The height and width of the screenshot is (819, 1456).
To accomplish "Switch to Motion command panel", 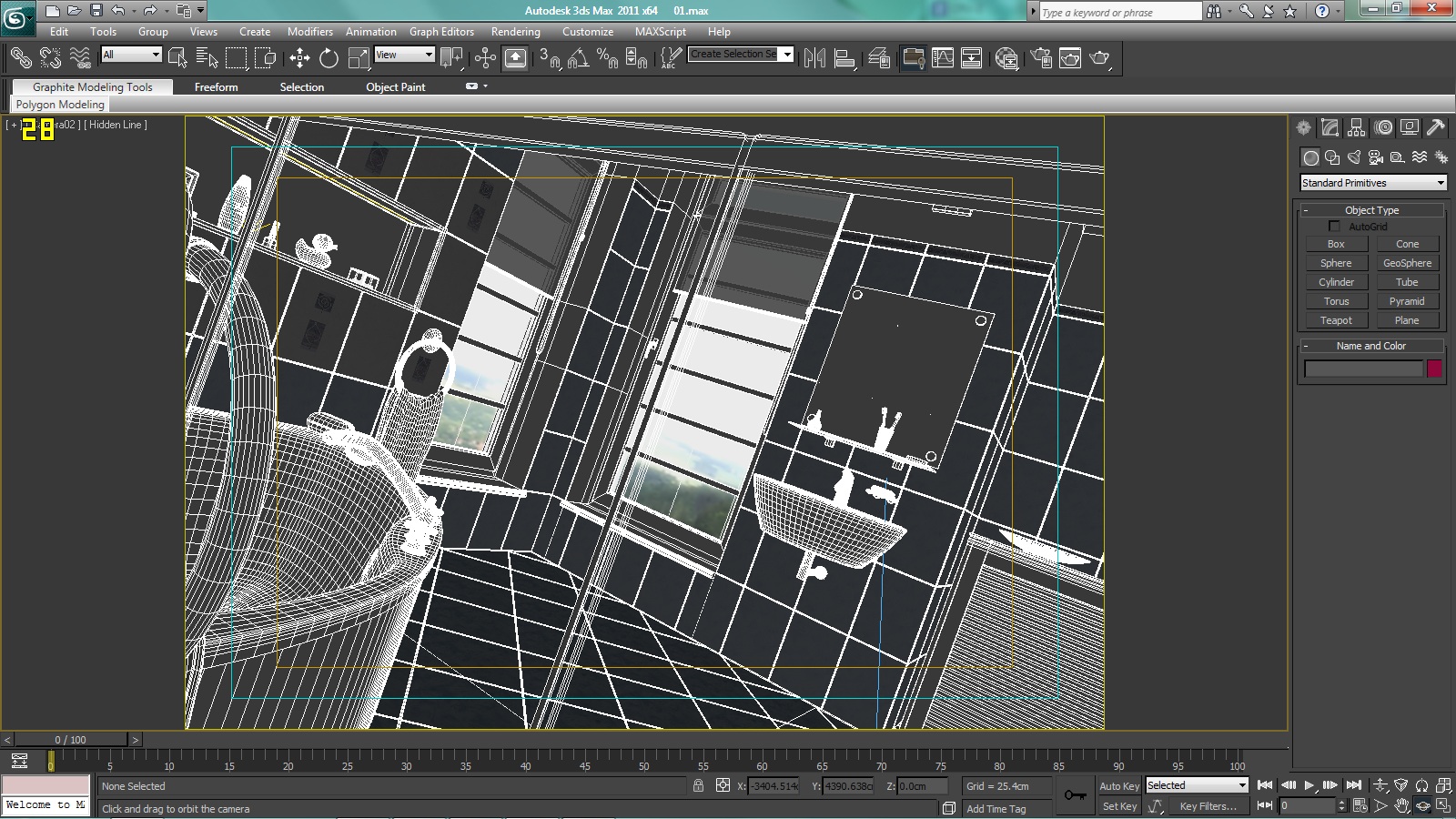I will [1383, 127].
